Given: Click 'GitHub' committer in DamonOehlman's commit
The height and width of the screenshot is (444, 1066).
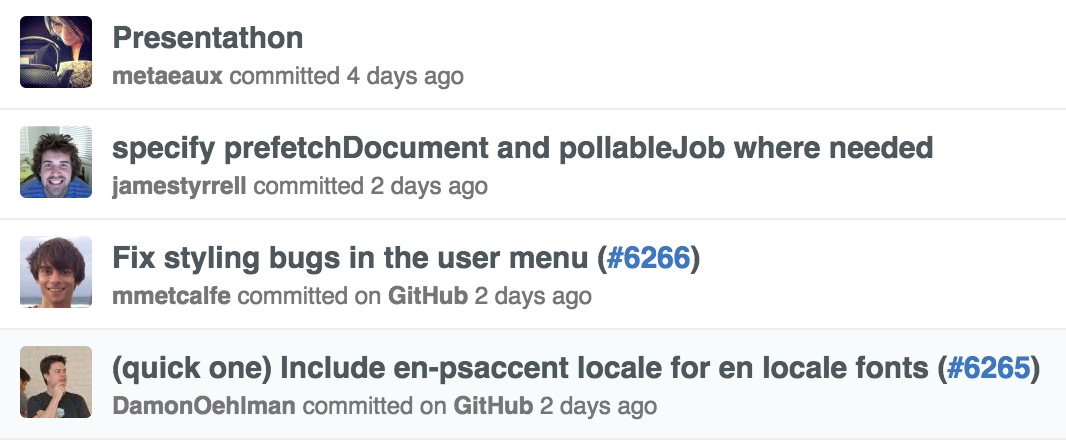Looking at the screenshot, I should coord(493,406).
